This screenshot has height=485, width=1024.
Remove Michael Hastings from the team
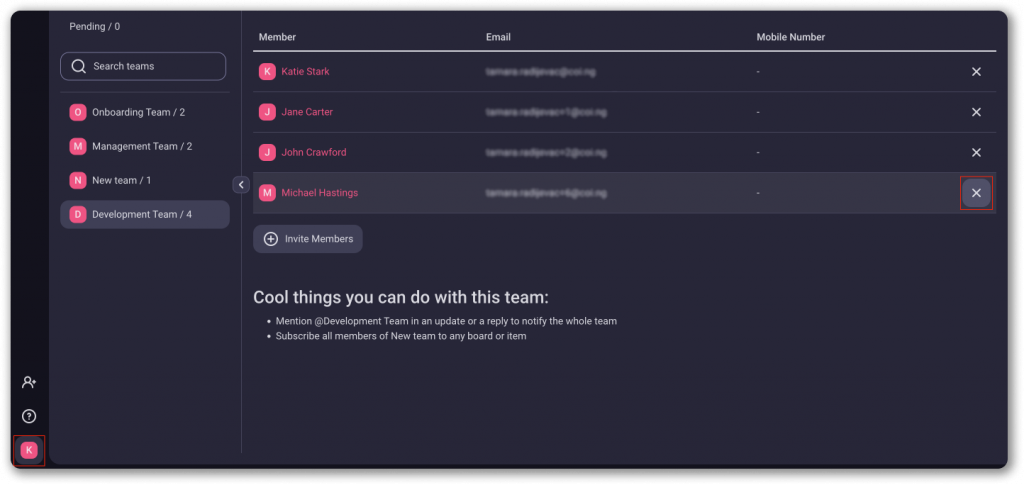click(x=976, y=193)
